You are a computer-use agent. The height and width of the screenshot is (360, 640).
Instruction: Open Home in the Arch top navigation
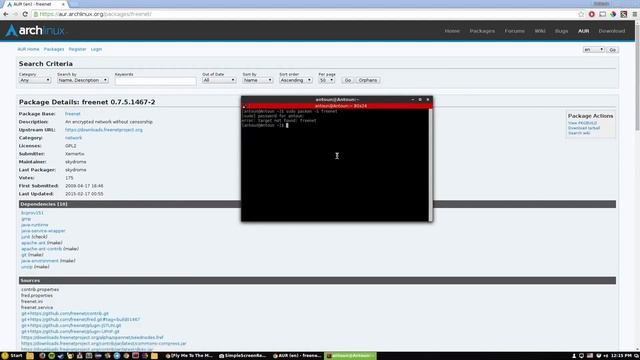pos(452,31)
